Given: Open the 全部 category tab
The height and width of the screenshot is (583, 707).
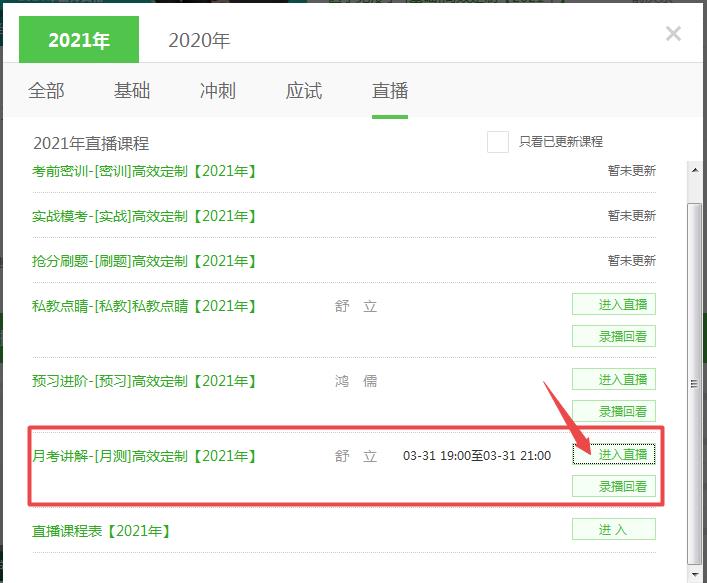Looking at the screenshot, I should [46, 91].
